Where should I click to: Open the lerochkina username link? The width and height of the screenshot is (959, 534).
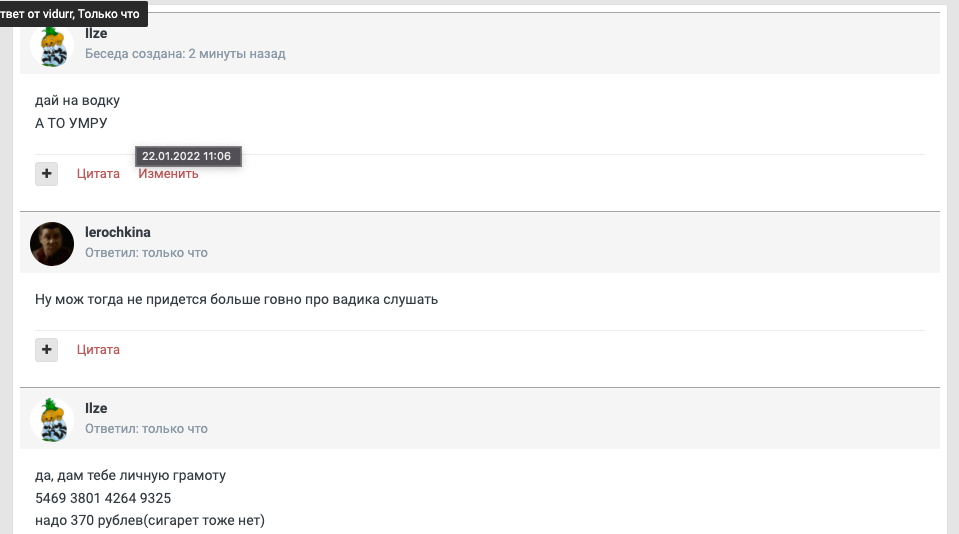pos(118,233)
